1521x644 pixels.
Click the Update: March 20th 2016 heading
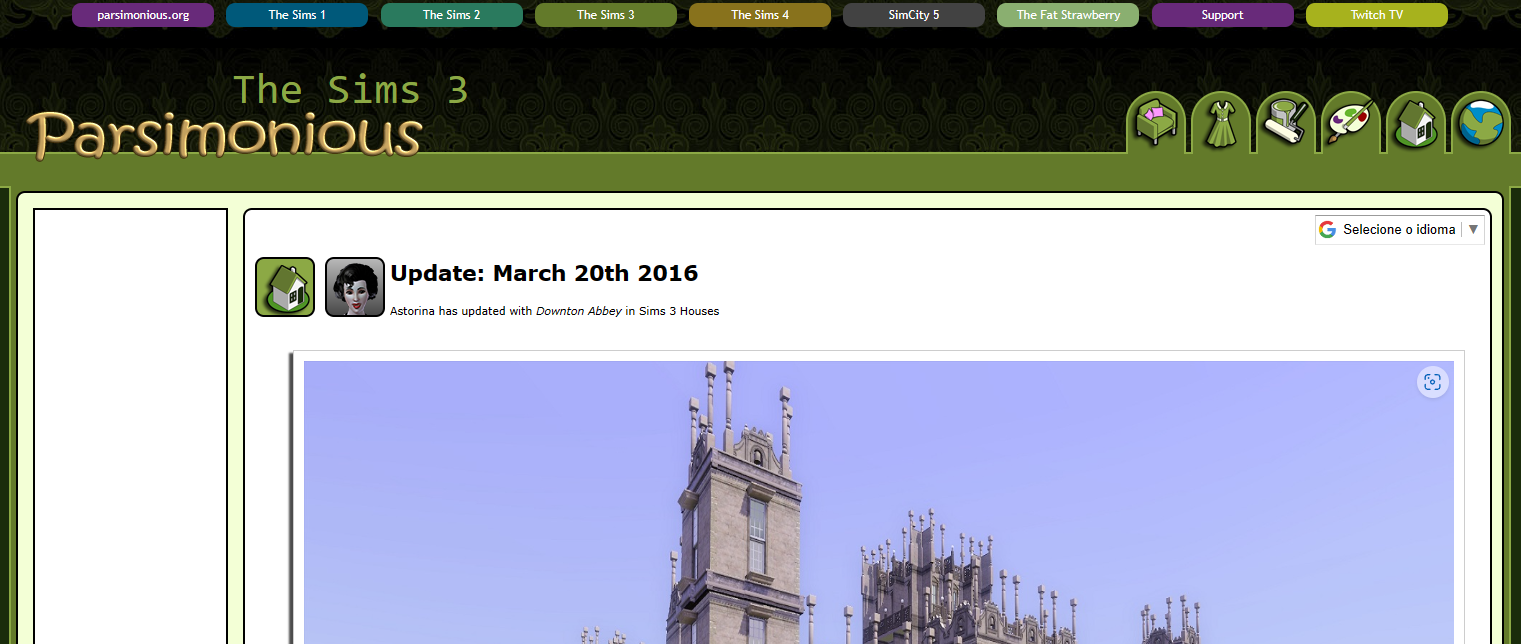pyautogui.click(x=544, y=273)
